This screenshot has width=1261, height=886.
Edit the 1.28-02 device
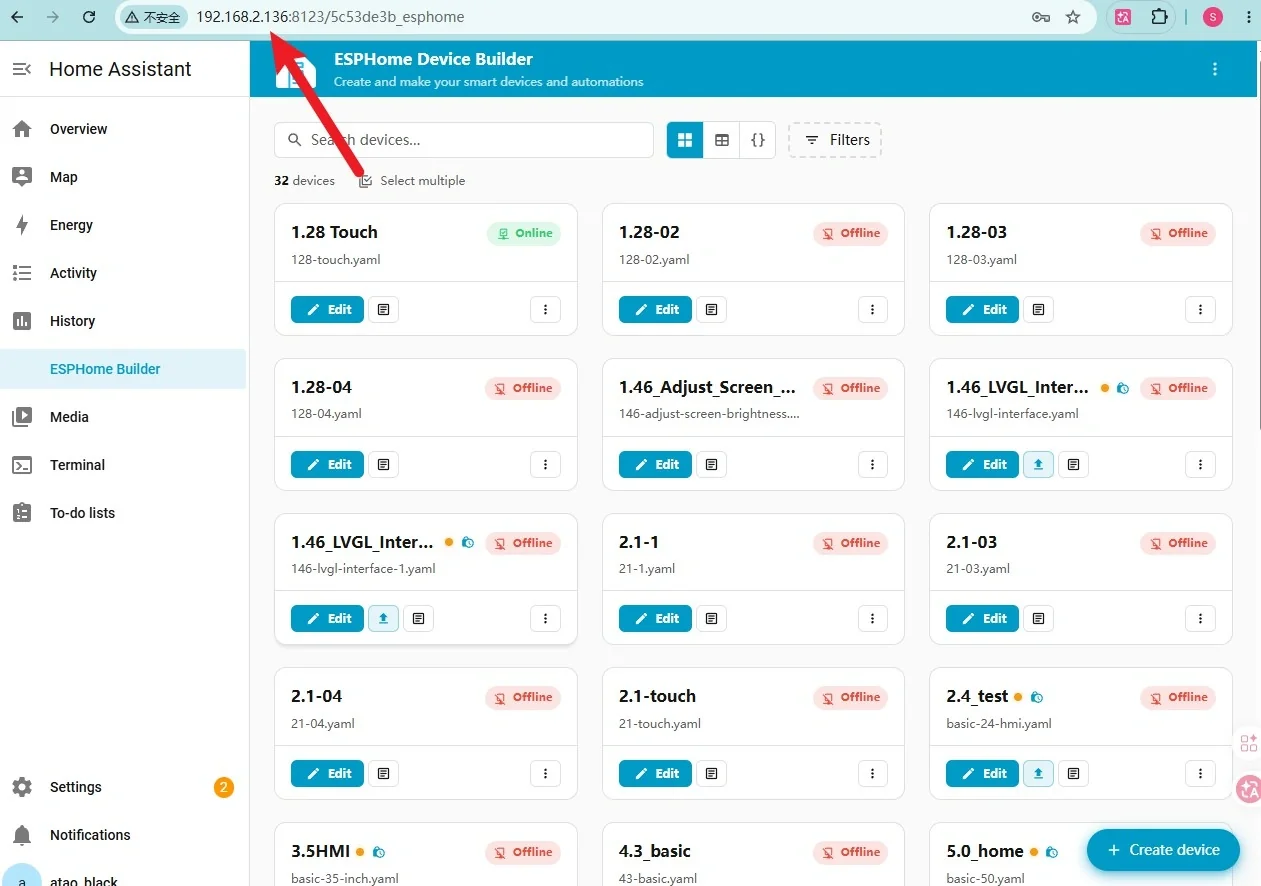click(655, 310)
